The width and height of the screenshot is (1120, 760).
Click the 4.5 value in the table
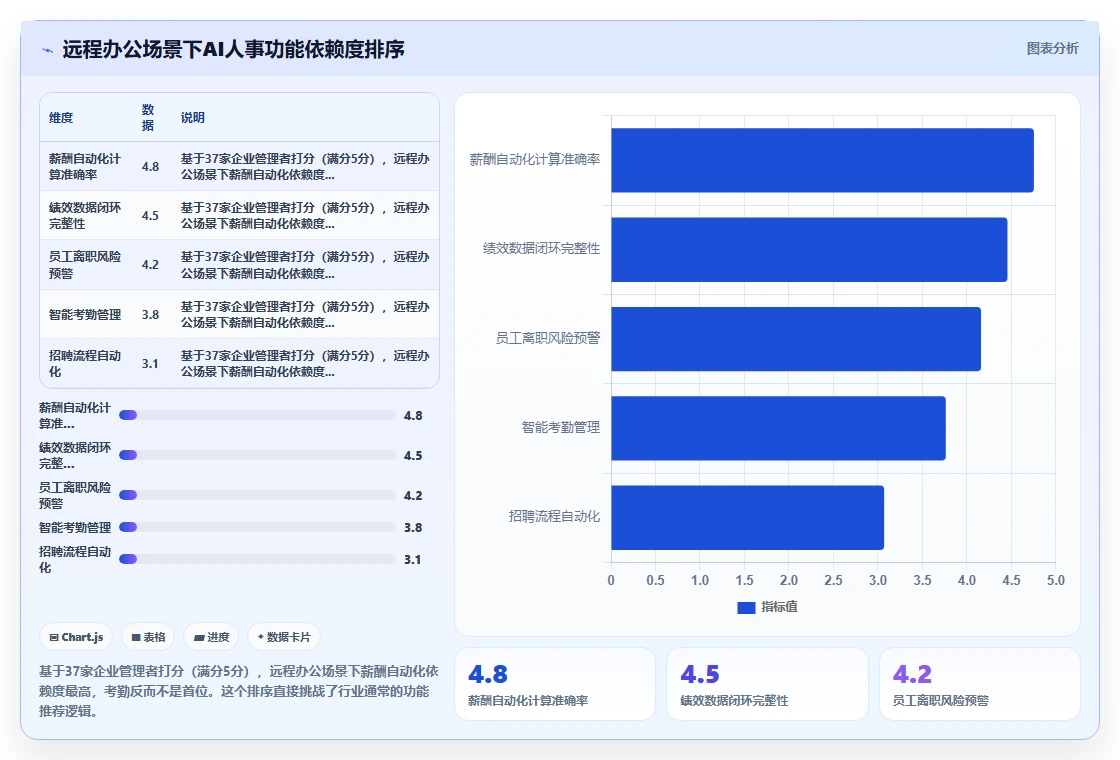tap(150, 215)
